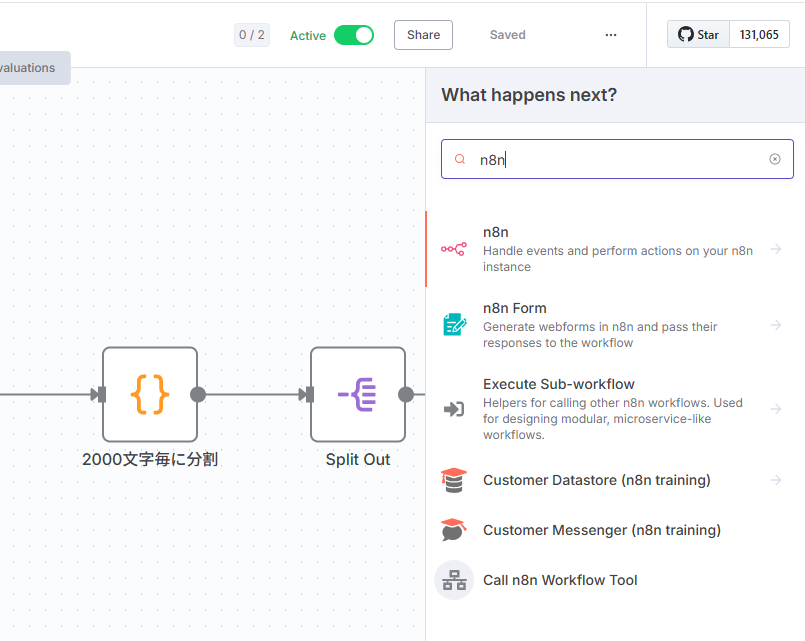Select the n8n node icon
Screen dimensions: 805x641
click(x=454, y=249)
